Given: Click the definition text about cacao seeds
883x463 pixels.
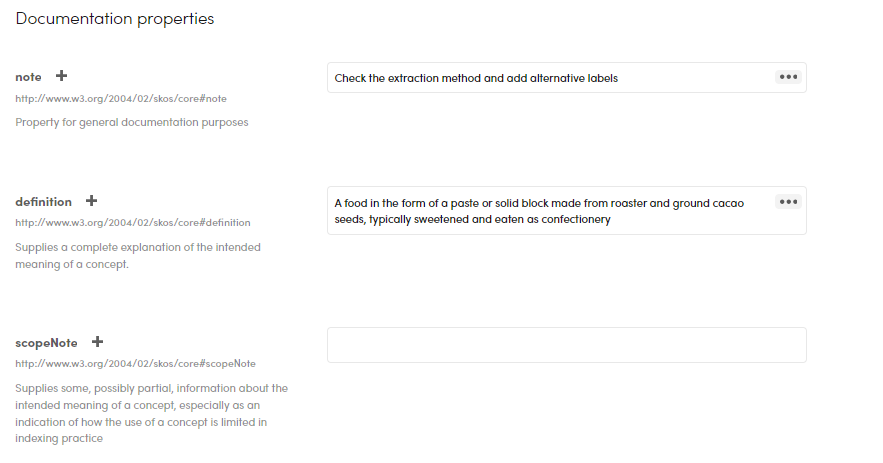Looking at the screenshot, I should click(x=539, y=211).
